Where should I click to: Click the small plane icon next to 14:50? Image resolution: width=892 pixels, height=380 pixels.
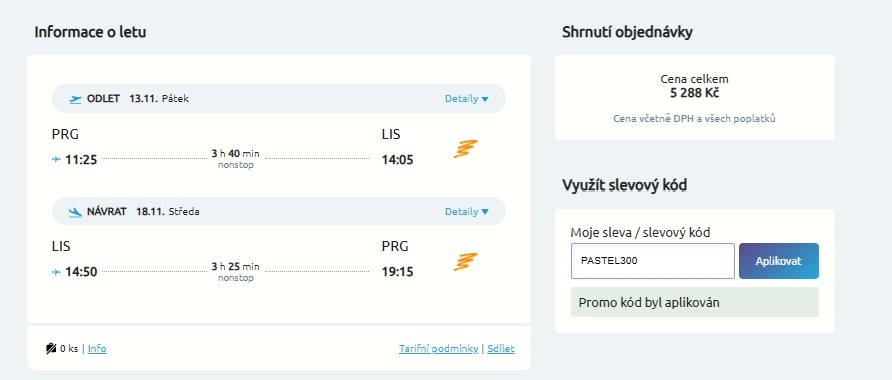tap(56, 272)
